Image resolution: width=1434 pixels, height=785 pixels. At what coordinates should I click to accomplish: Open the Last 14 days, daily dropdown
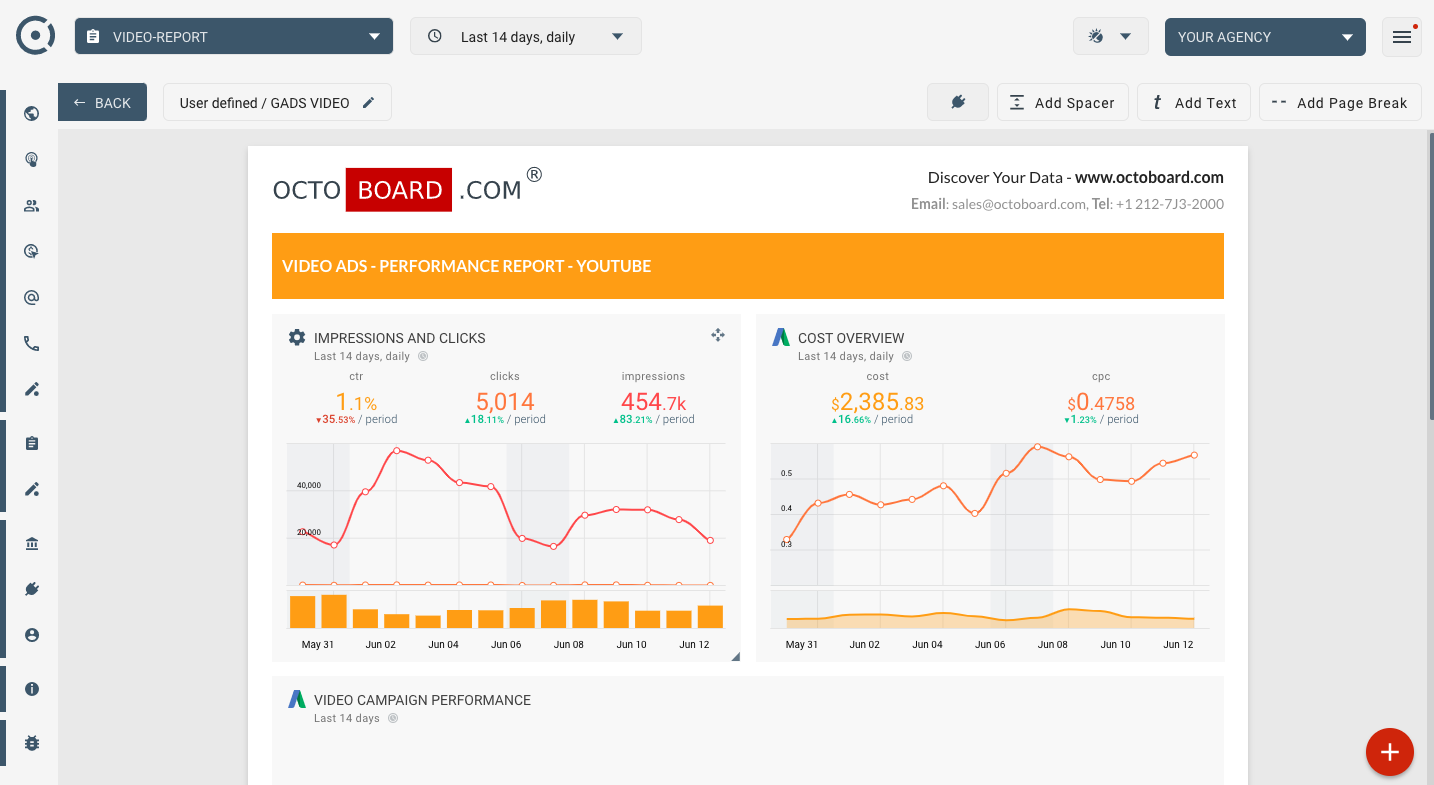[x=526, y=37]
